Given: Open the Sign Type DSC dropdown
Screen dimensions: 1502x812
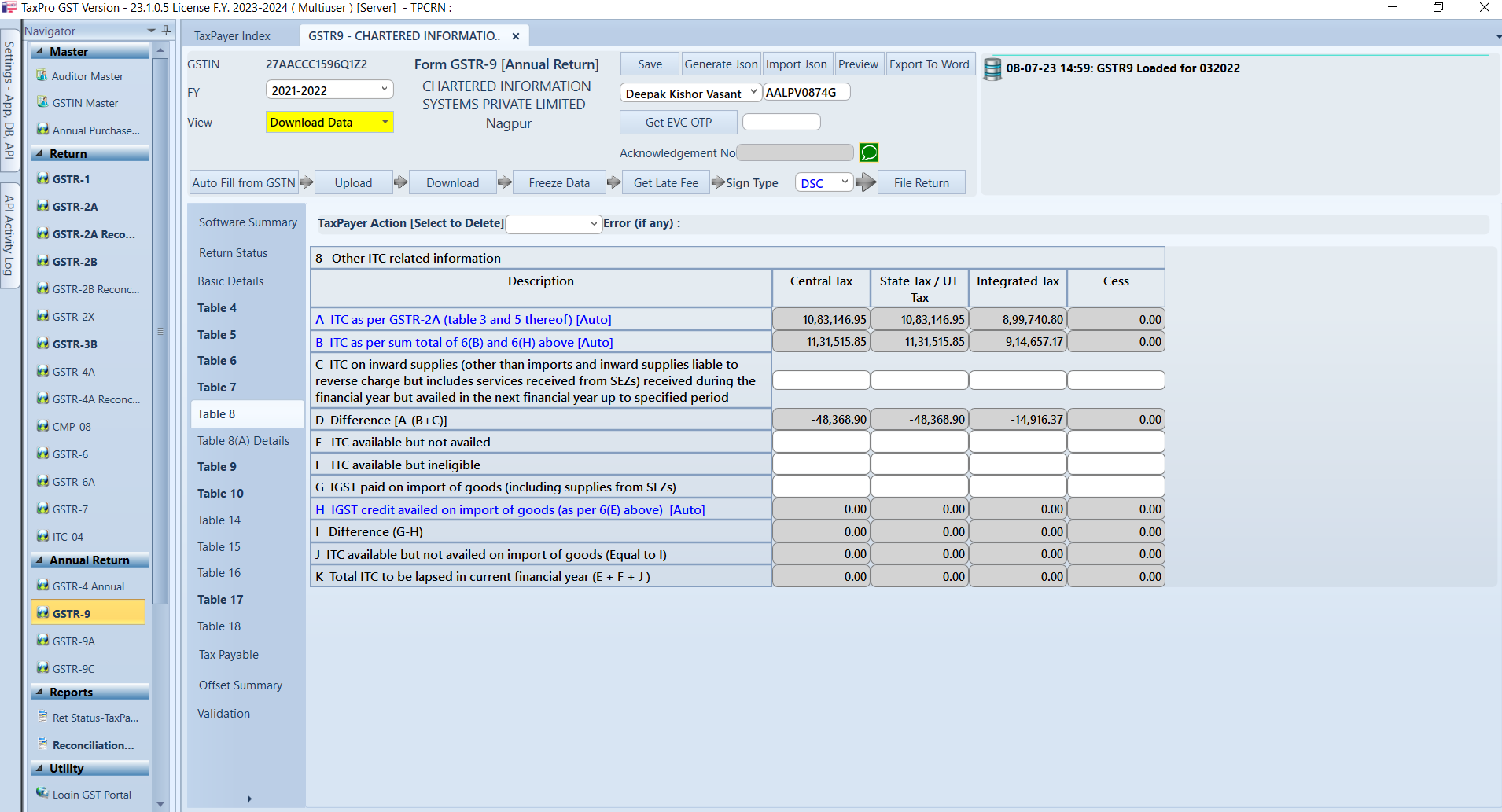Looking at the screenshot, I should click(845, 182).
